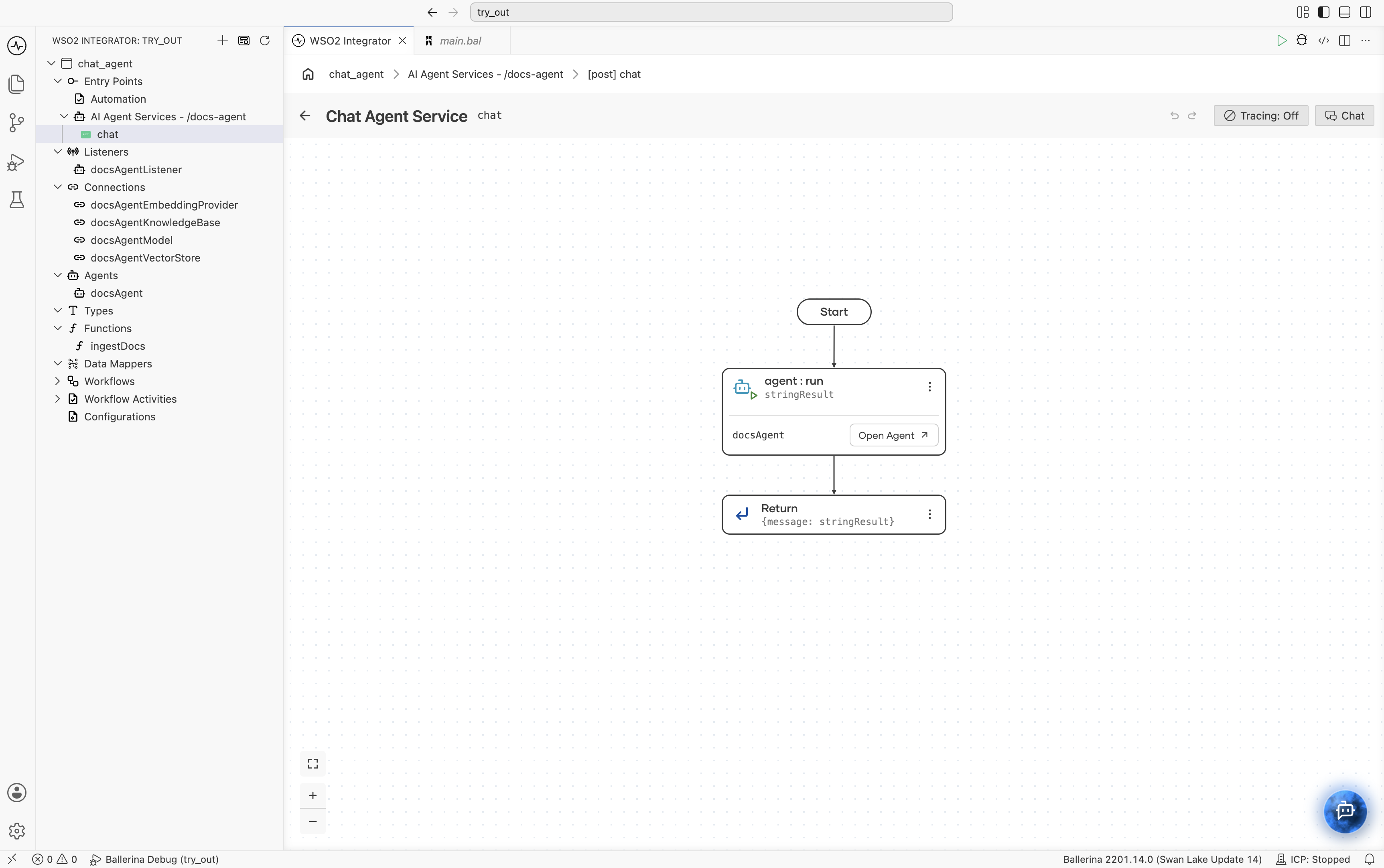Expand the Workflow Activities section
Viewport: 1384px width, 868px height.
tap(58, 399)
